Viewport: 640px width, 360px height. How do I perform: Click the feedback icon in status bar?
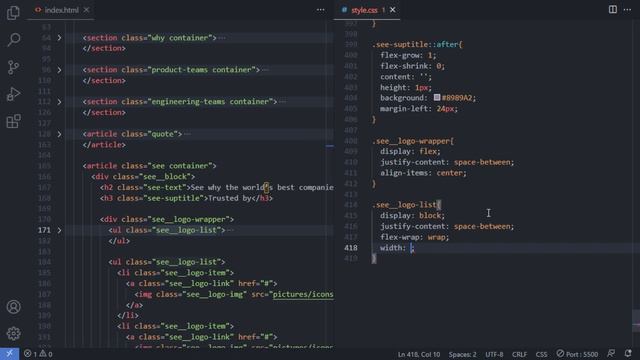coord(611,353)
